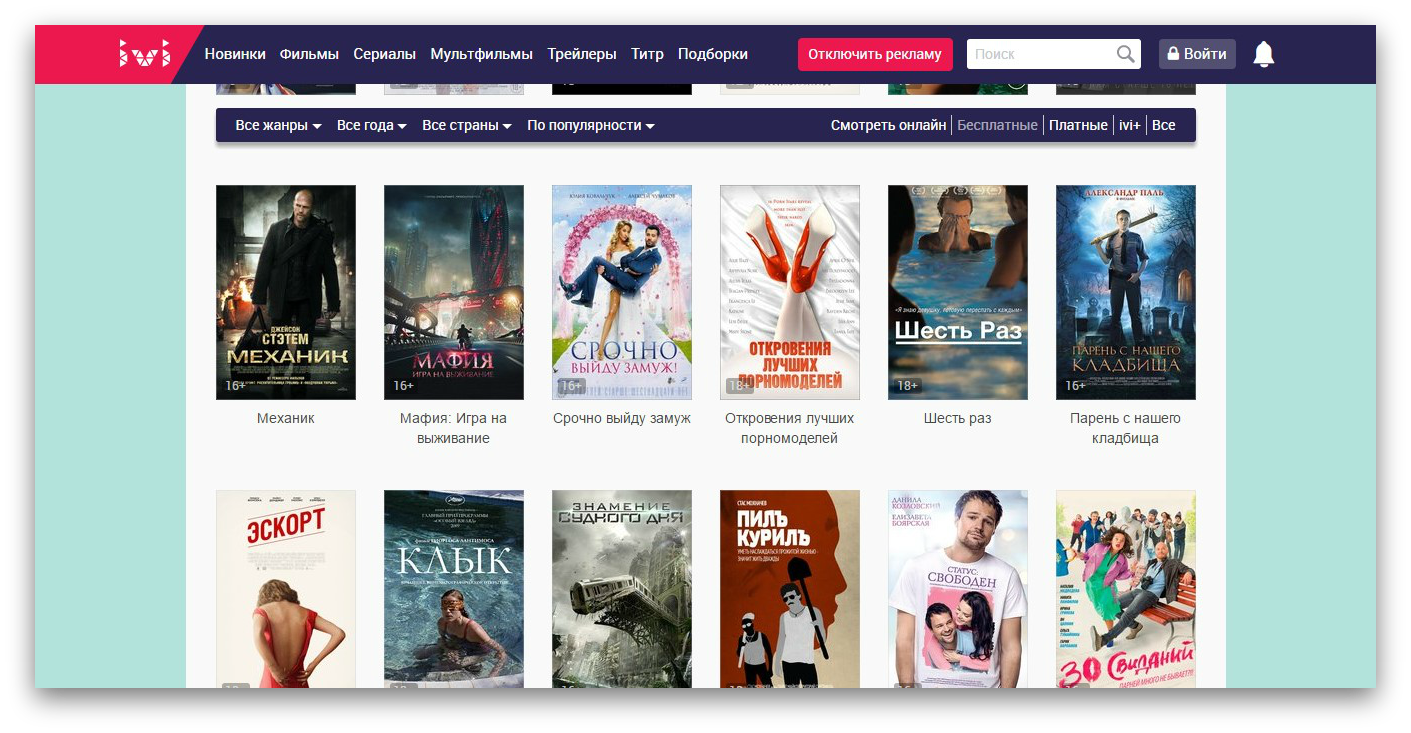Go to the Фильмы section
1411x733 pixels.
[x=309, y=54]
